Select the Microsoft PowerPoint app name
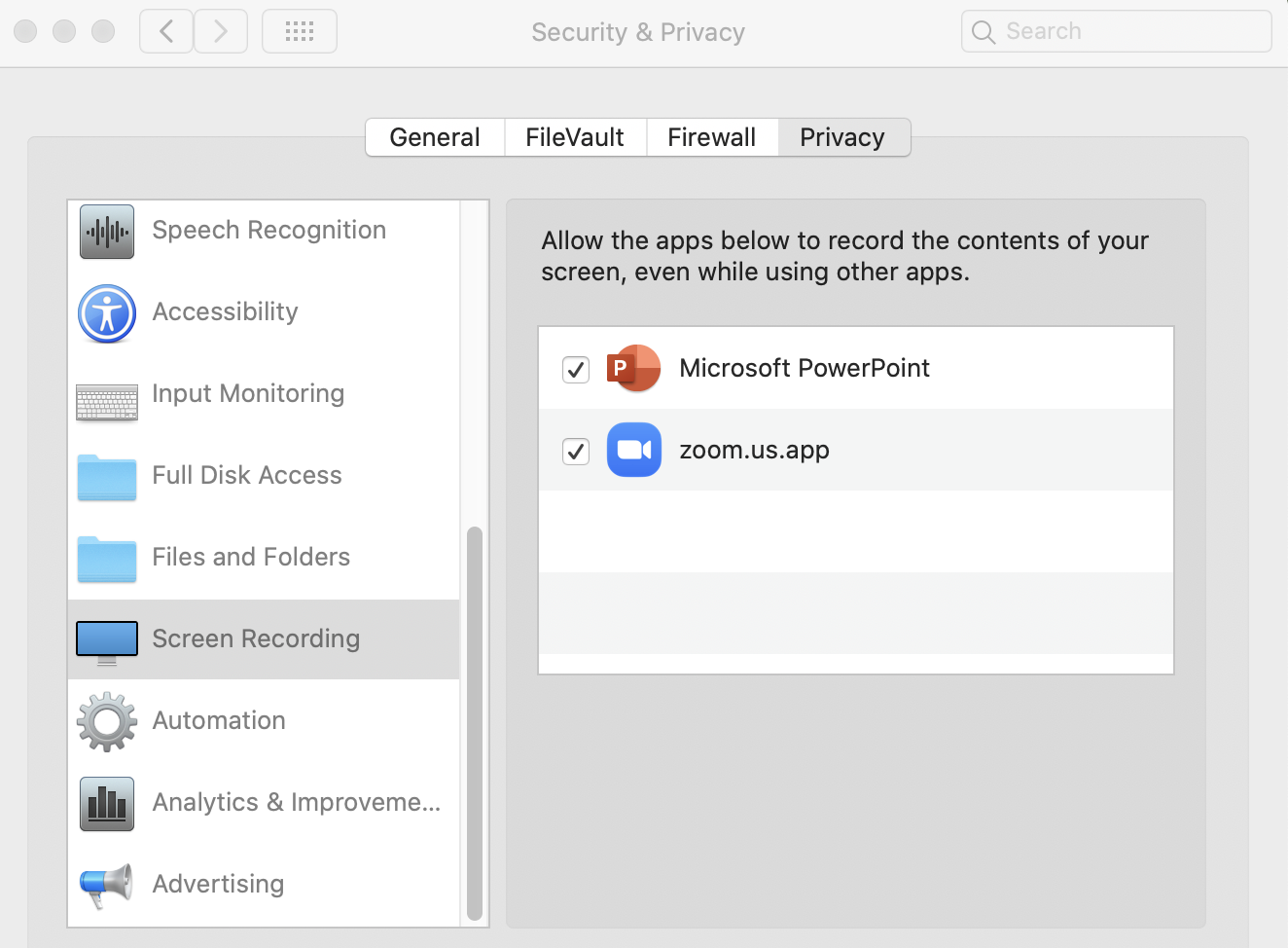 (805, 368)
